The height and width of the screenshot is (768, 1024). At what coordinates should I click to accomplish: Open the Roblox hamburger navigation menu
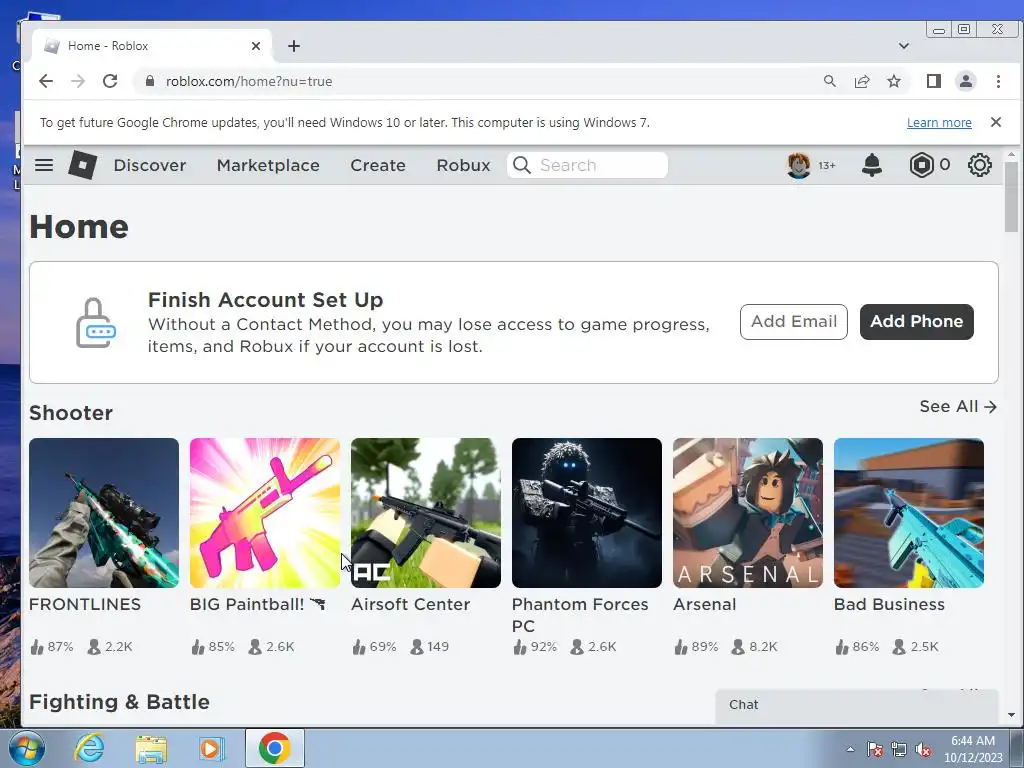click(x=44, y=165)
